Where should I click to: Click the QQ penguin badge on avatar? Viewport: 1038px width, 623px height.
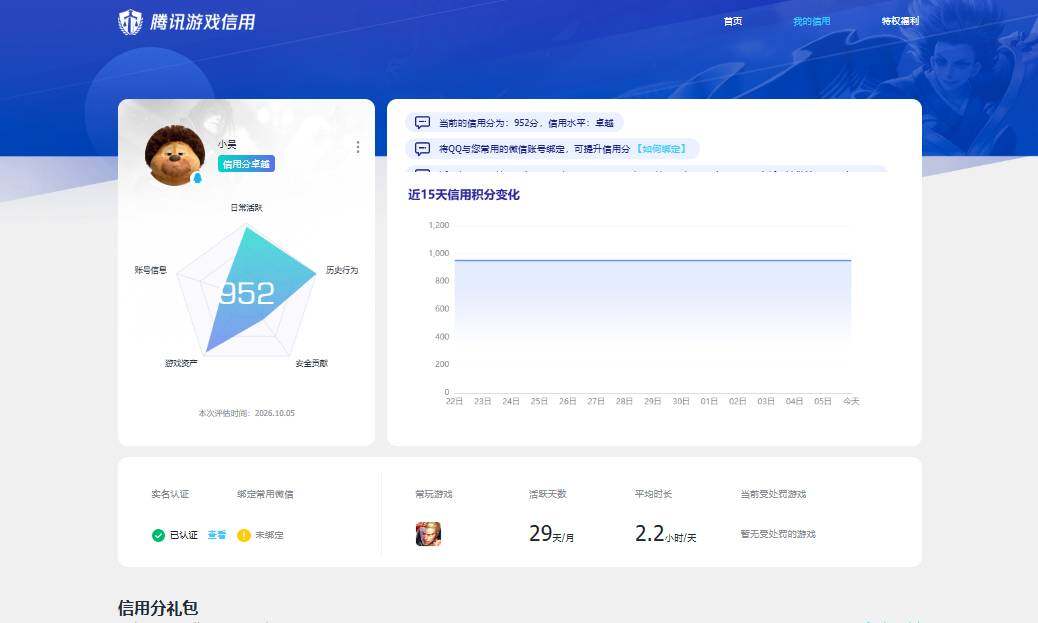(197, 178)
